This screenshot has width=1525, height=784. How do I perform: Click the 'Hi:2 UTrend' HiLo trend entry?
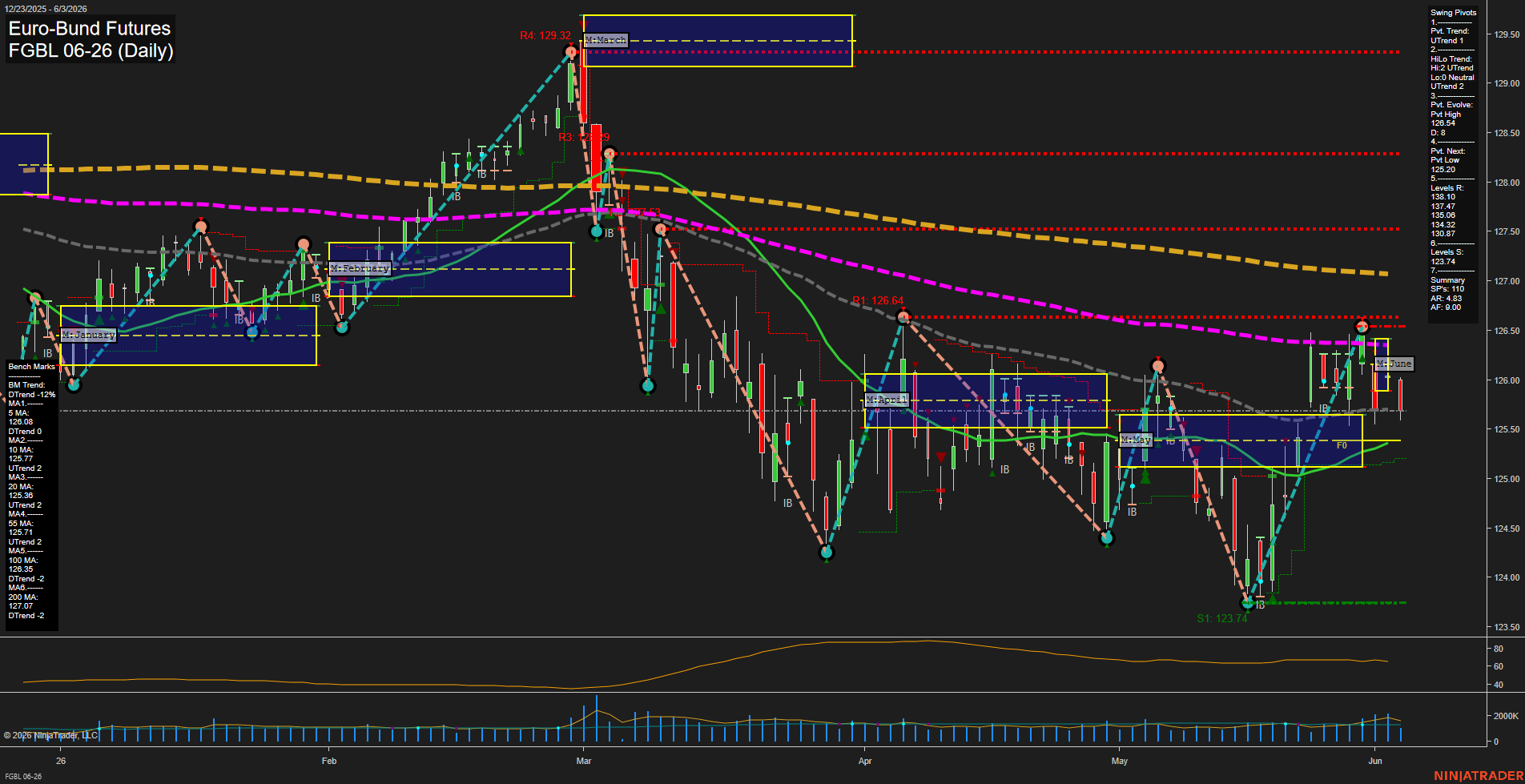point(1451,68)
